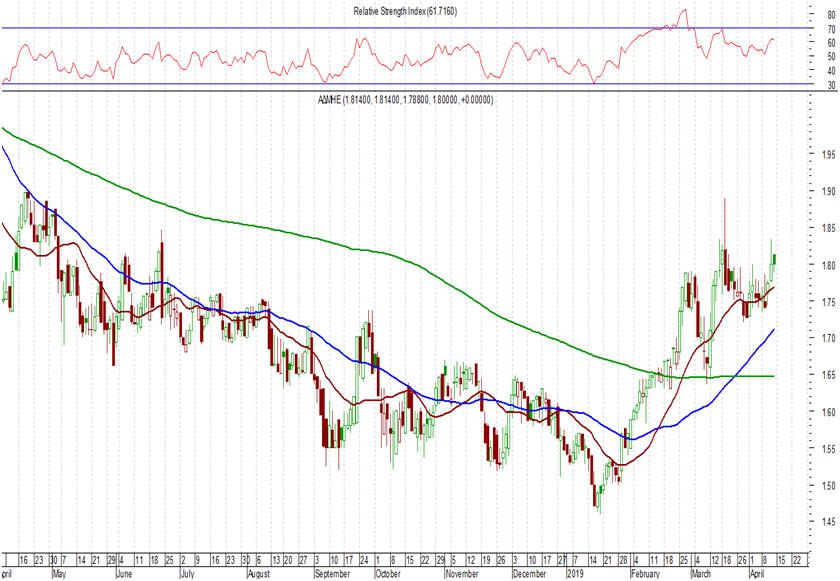Click the RSI peak above 80 in late February
This screenshot has width=840, height=581.
coord(683,11)
